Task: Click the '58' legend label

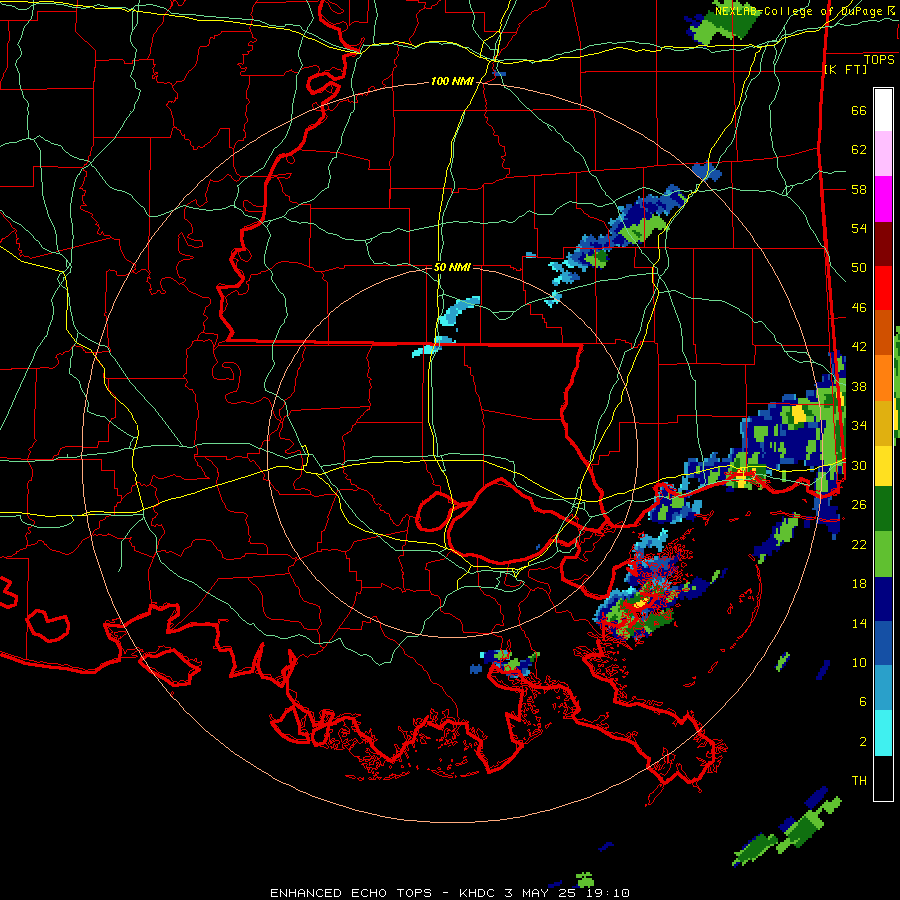Action: point(859,189)
